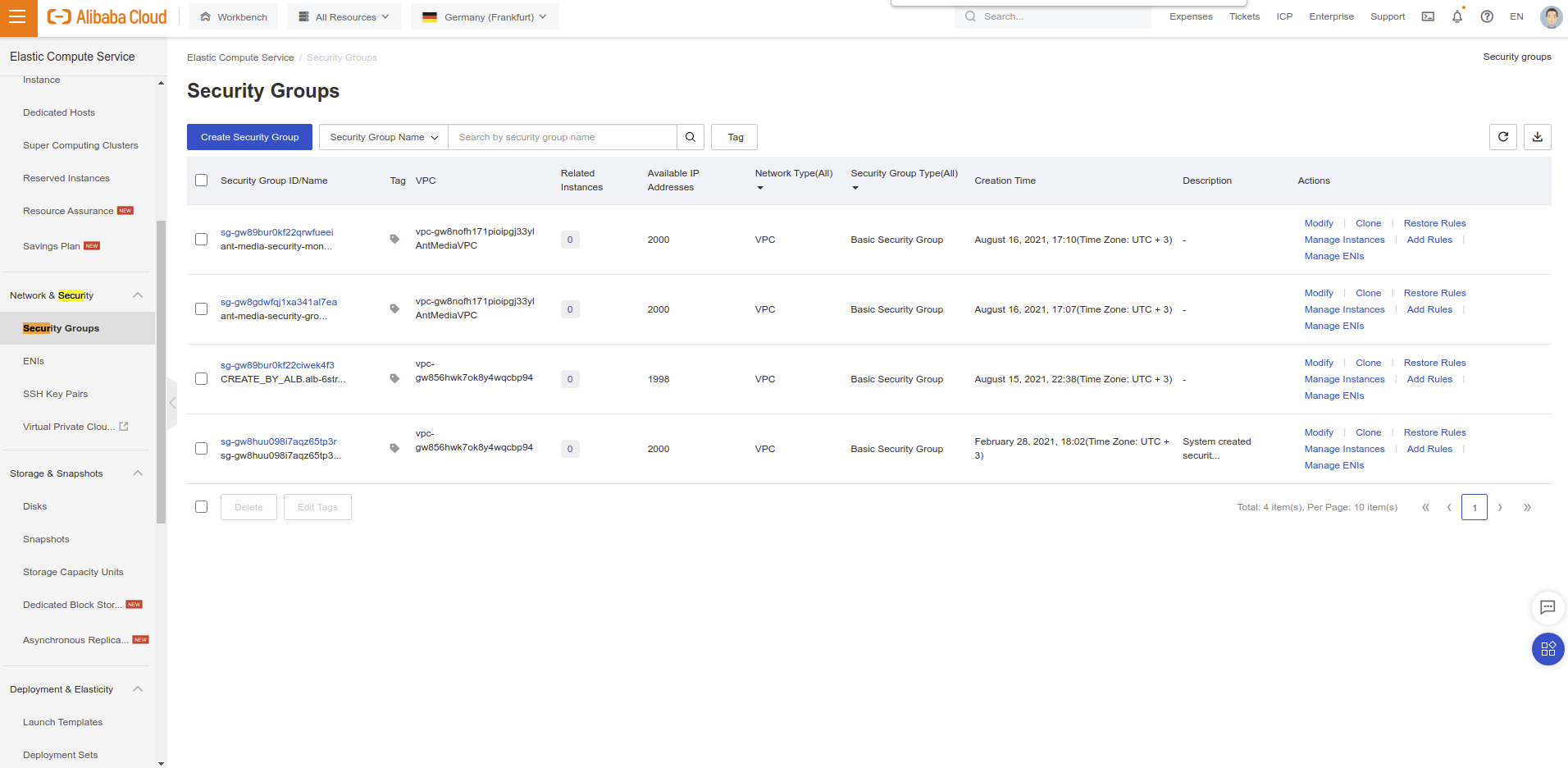Open the Tickets menu
The image size is (1568, 768).
[1244, 16]
